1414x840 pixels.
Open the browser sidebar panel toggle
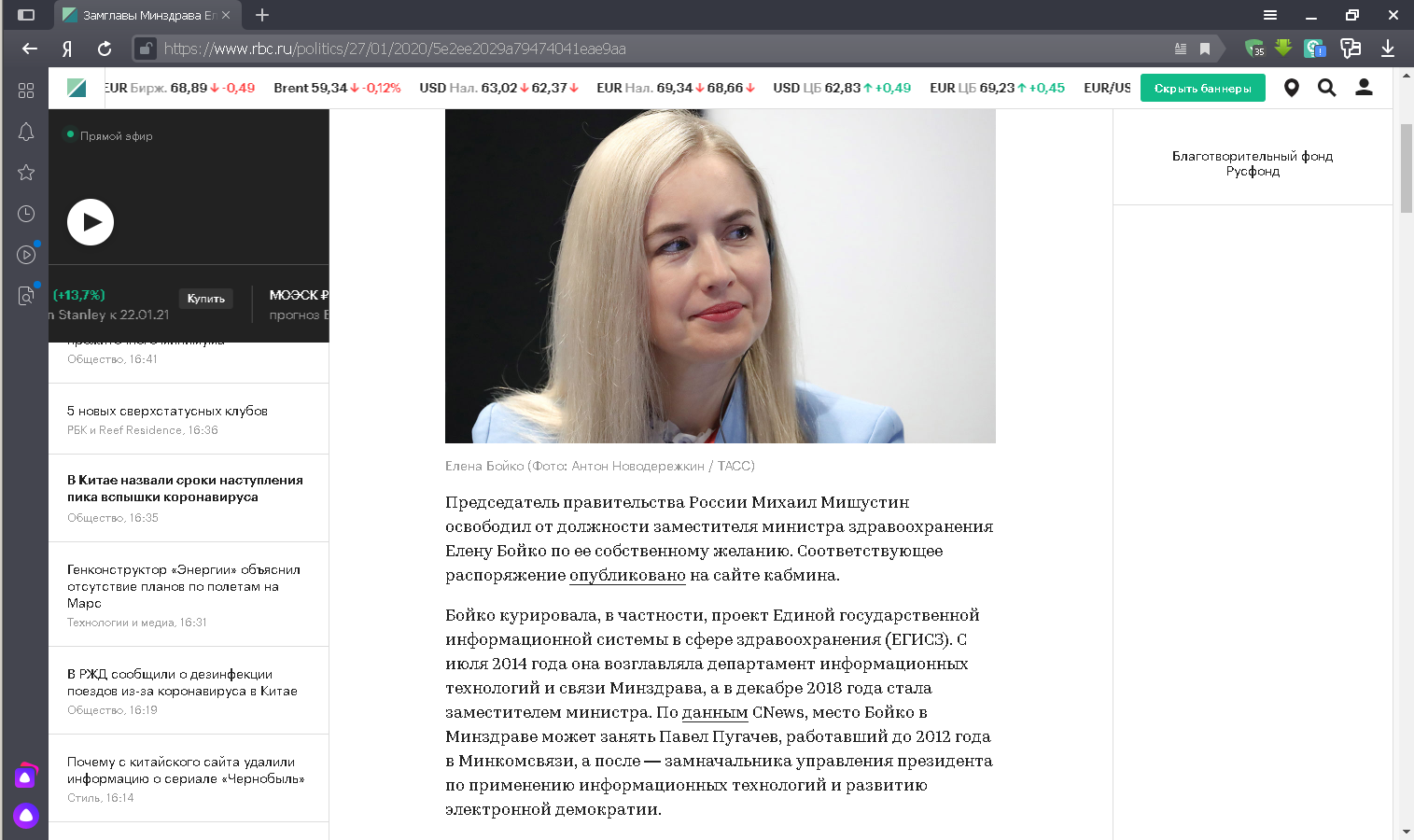(26, 15)
